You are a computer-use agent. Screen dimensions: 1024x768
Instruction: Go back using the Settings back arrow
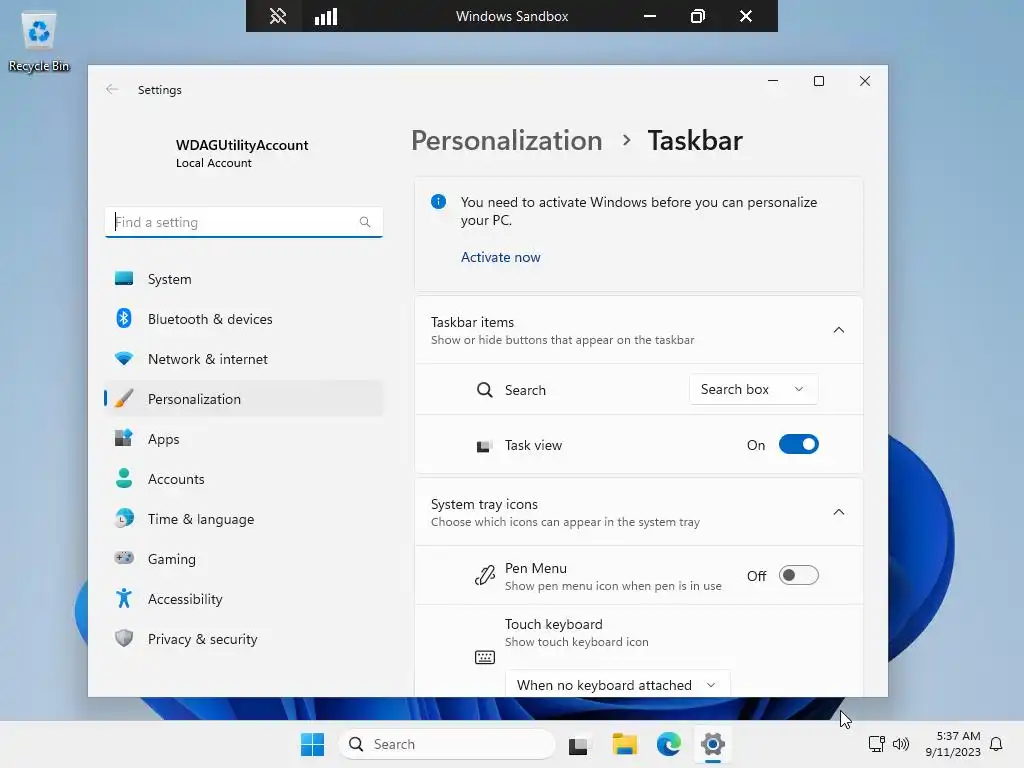112,89
